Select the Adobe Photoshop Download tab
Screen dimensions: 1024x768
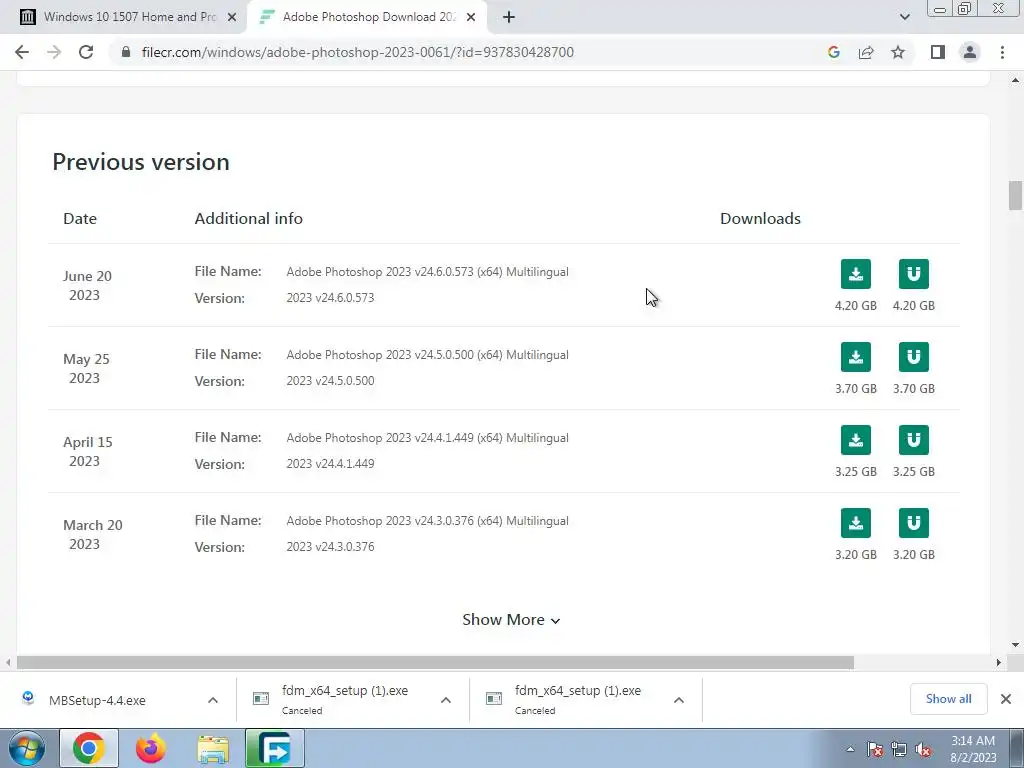[368, 17]
